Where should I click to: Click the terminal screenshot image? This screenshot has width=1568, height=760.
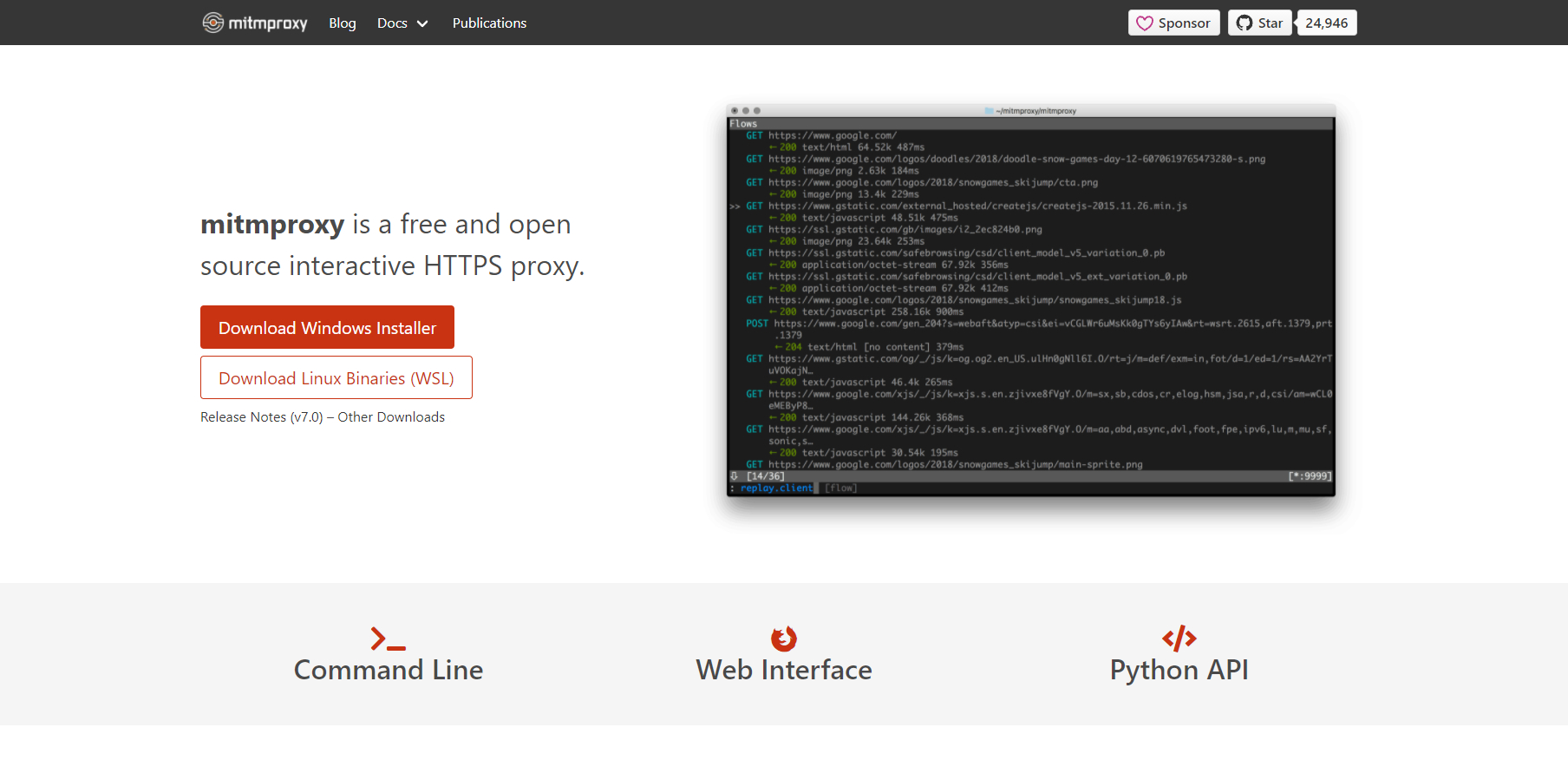pos(1030,300)
